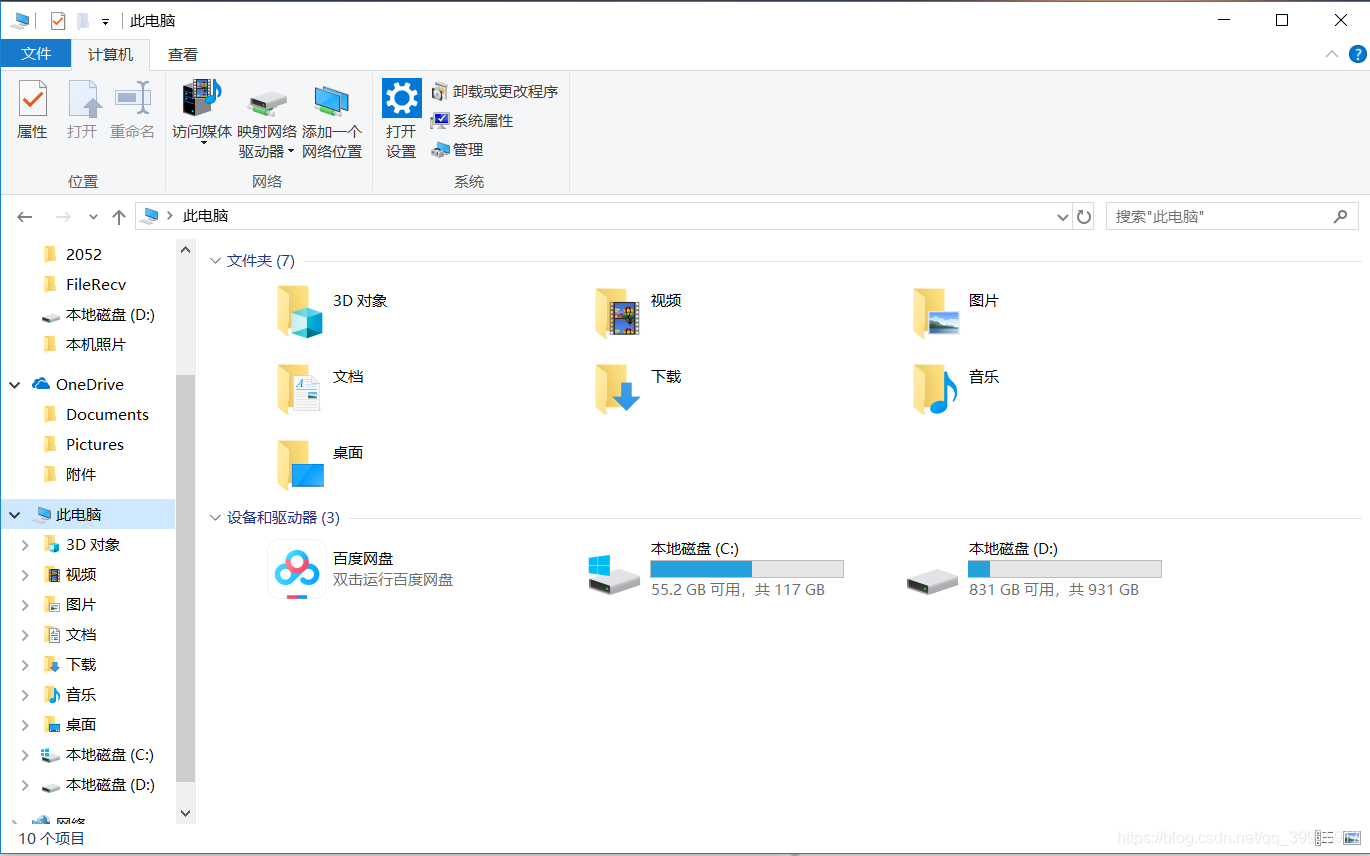Expand 本地磁盘 (C:) in the navigation tree
Screen dimensions: 1370x856
pyautogui.click(x=26, y=755)
